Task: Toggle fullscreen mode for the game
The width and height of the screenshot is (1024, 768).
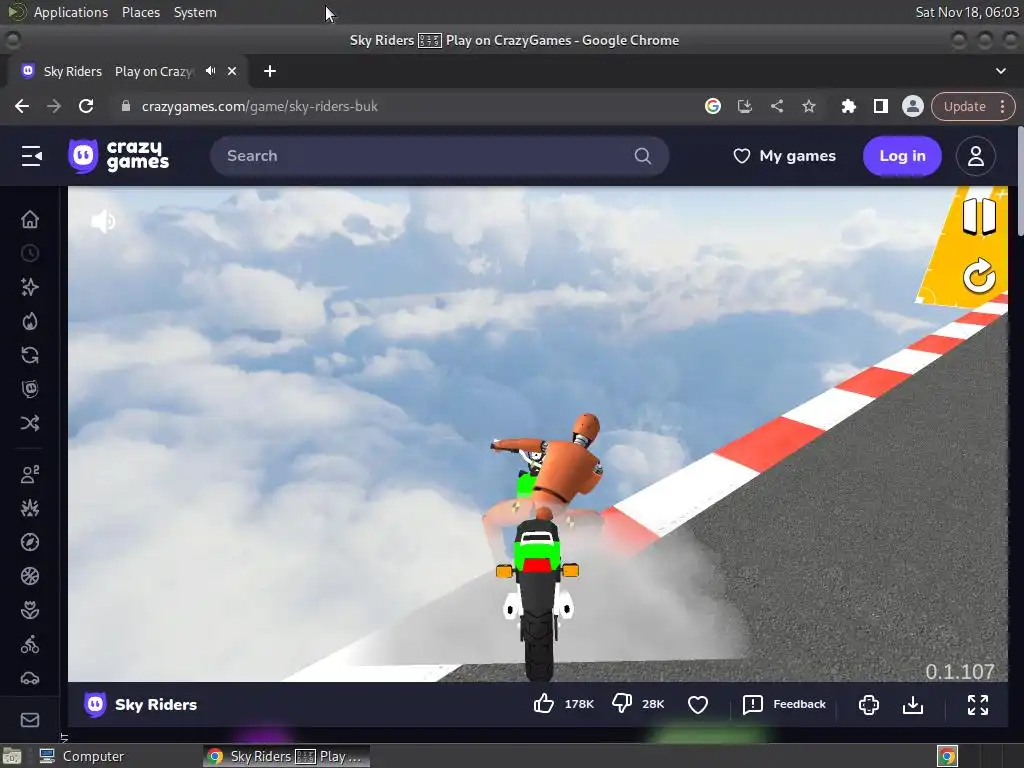Action: pyautogui.click(x=978, y=705)
